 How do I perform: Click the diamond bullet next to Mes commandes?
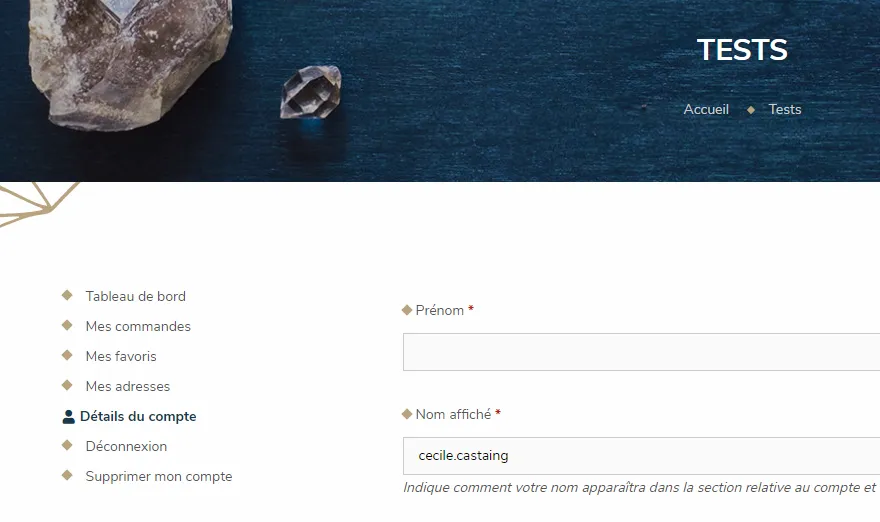(x=67, y=325)
